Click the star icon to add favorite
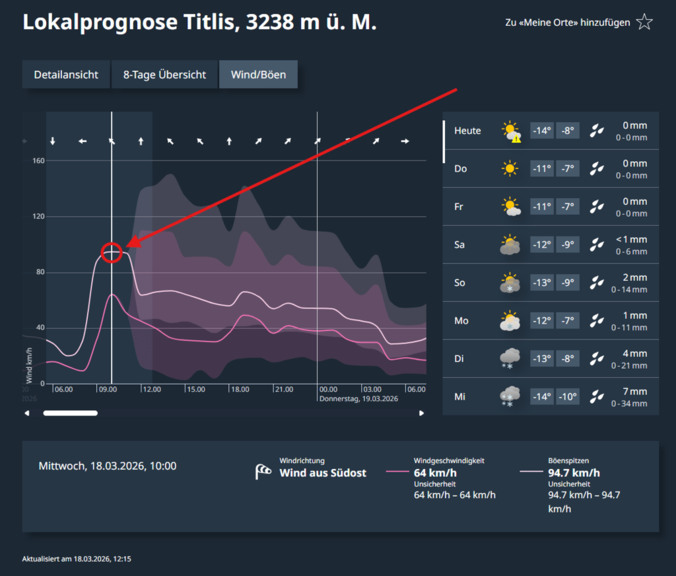Viewport: 676px width, 576px height. (645, 22)
